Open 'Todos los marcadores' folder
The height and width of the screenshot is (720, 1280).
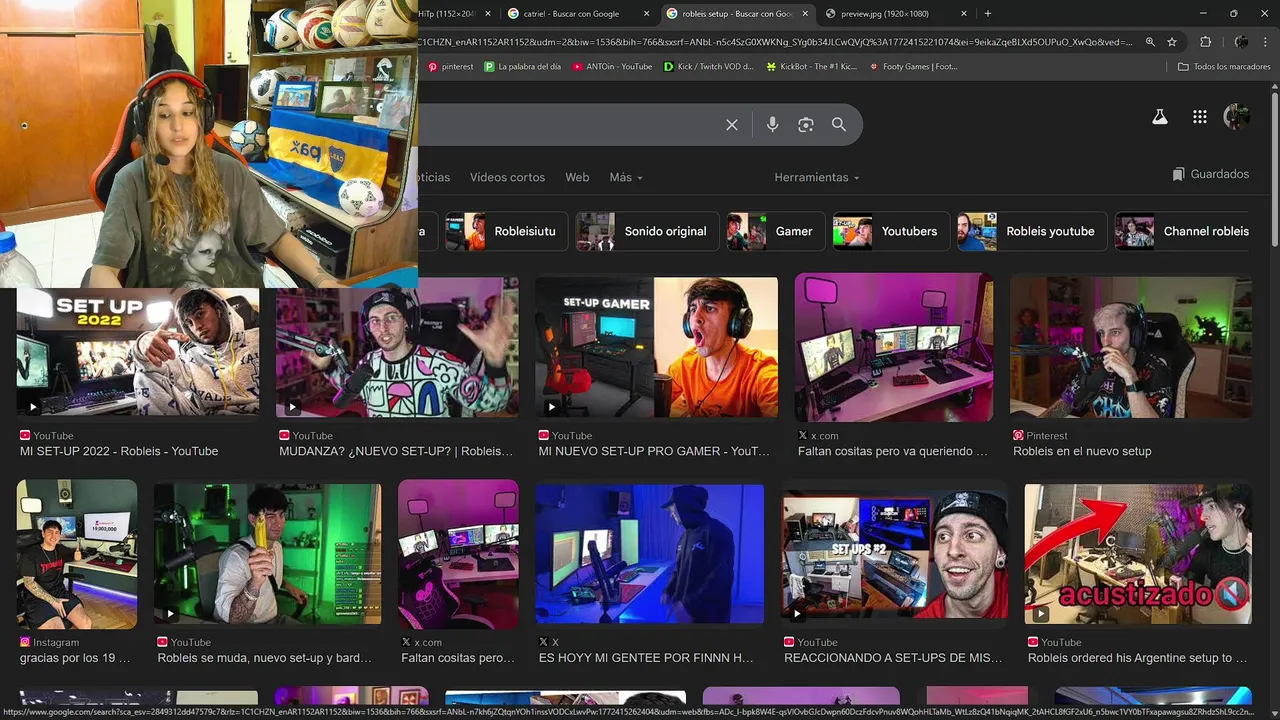point(1223,67)
